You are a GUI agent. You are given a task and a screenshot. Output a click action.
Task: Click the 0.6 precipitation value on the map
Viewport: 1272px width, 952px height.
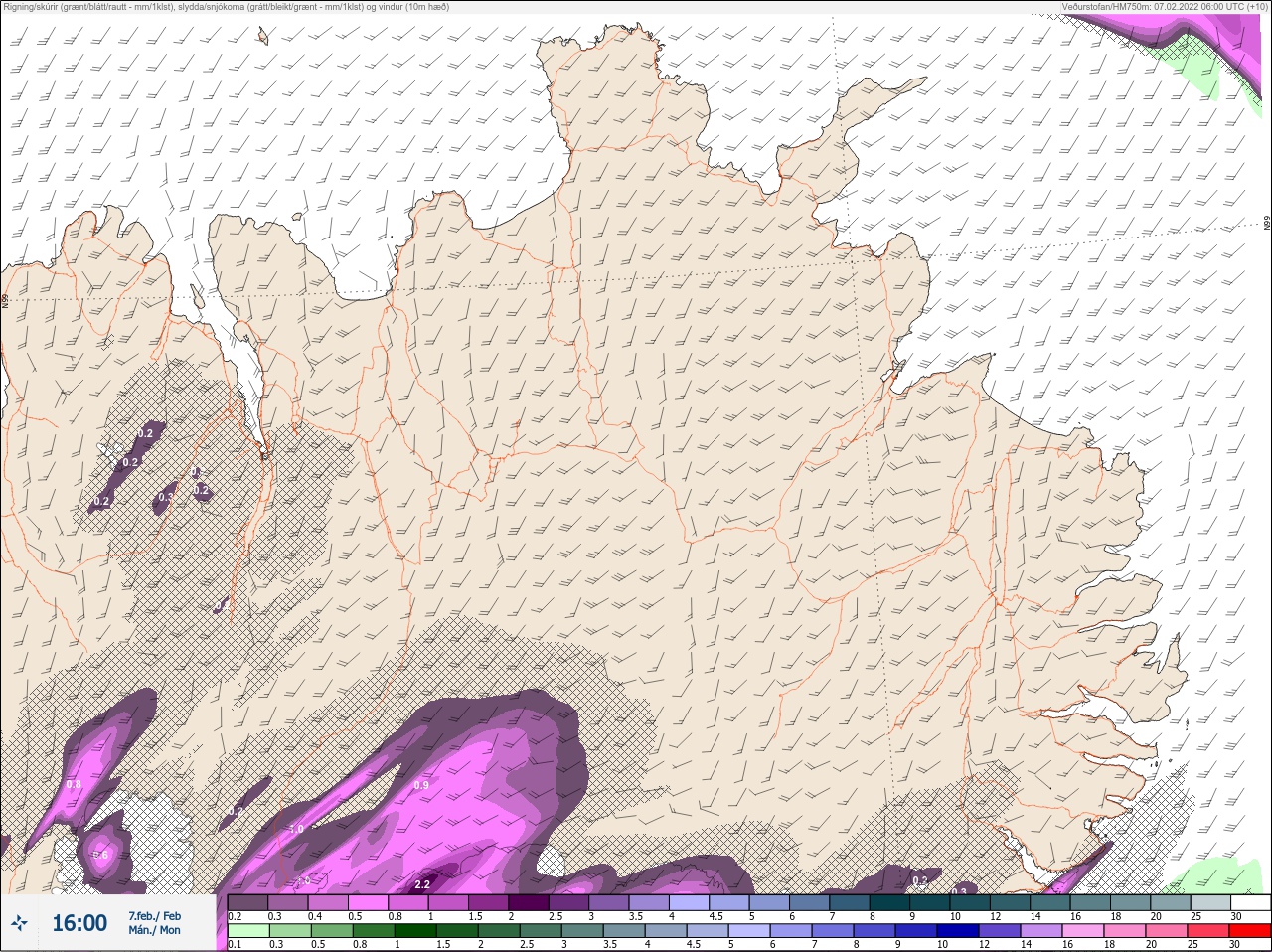[100, 855]
